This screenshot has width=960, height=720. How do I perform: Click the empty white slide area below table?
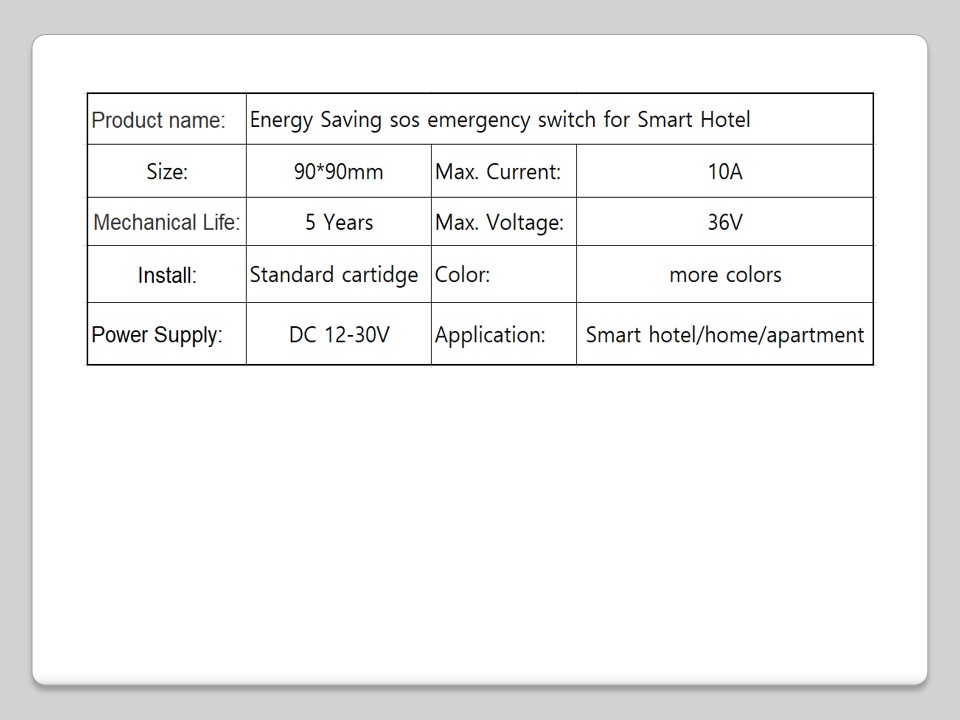click(480, 520)
